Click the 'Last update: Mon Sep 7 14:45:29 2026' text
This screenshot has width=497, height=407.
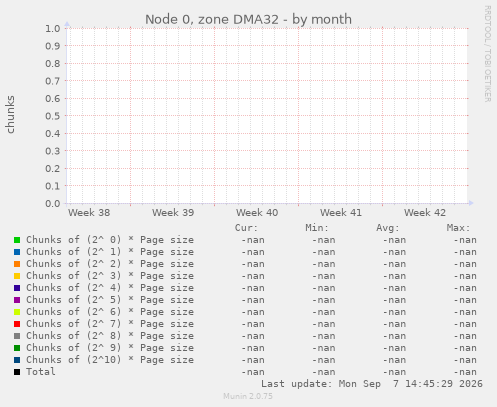point(372,384)
